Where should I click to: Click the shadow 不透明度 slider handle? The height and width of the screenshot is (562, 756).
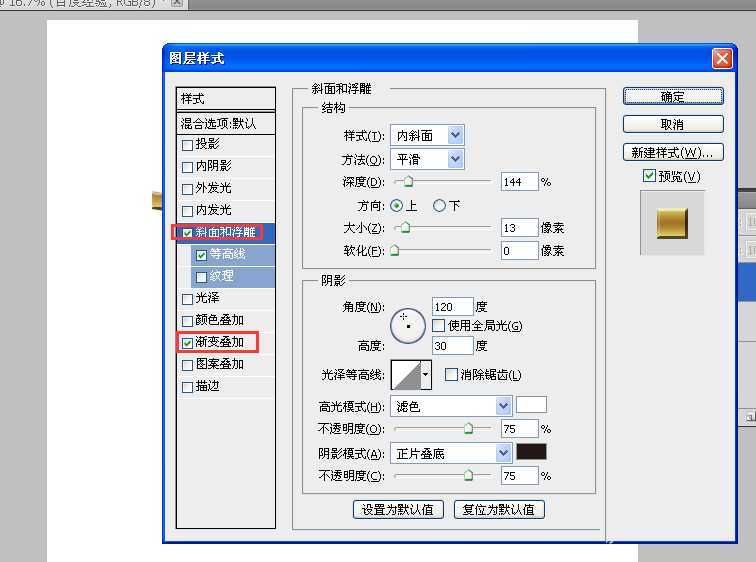[x=468, y=476]
